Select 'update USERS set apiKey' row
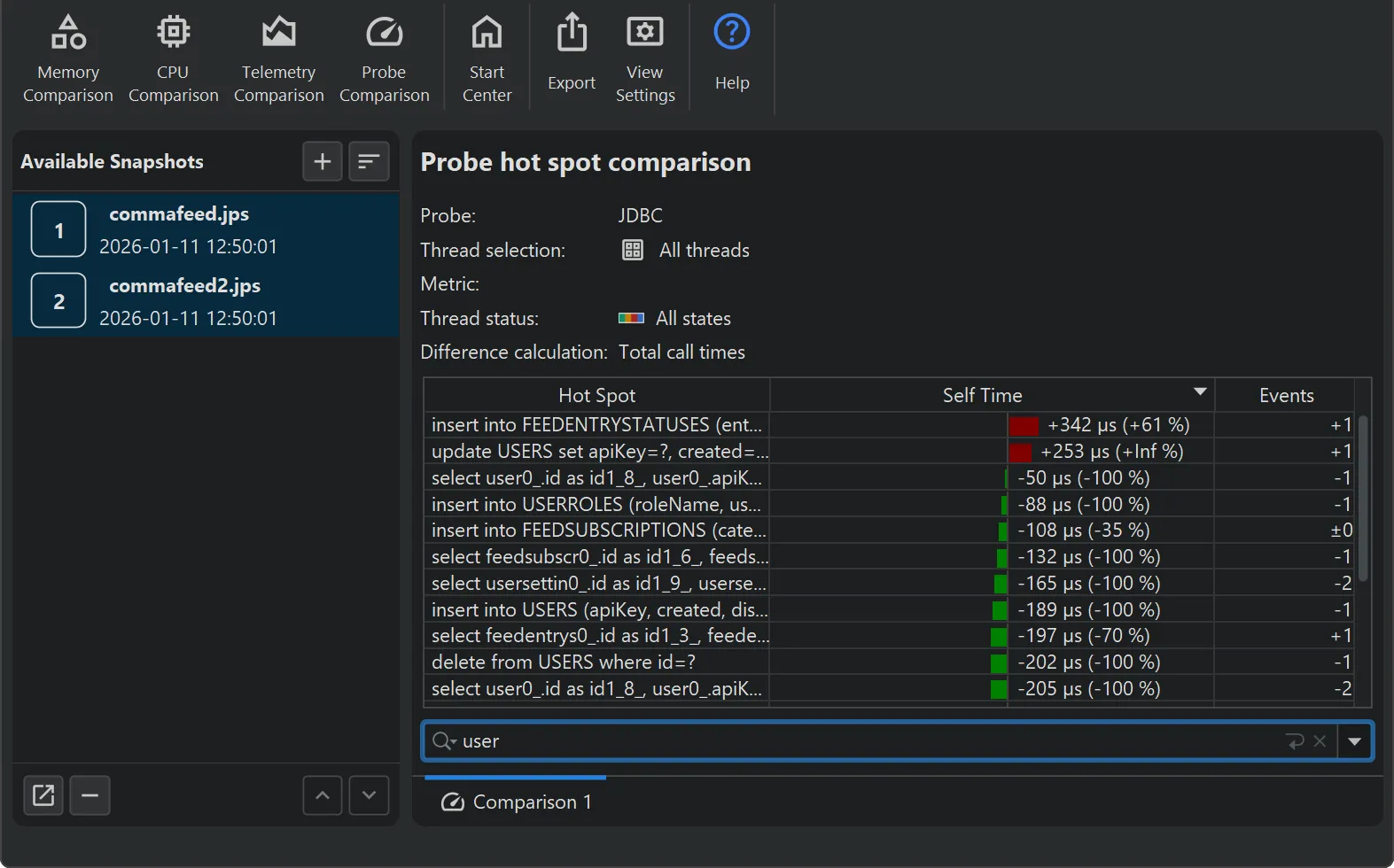 (889, 452)
